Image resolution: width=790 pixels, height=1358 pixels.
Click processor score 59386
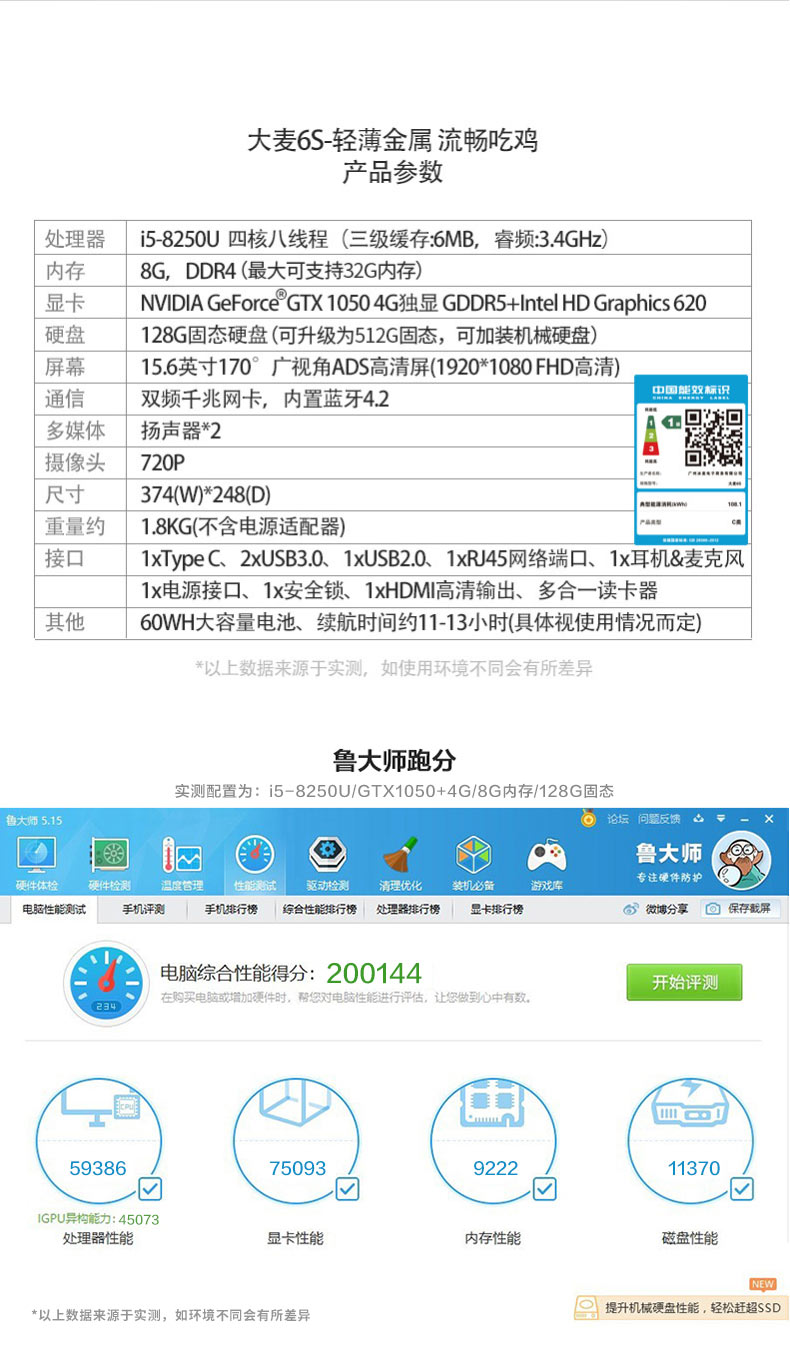98,1168
